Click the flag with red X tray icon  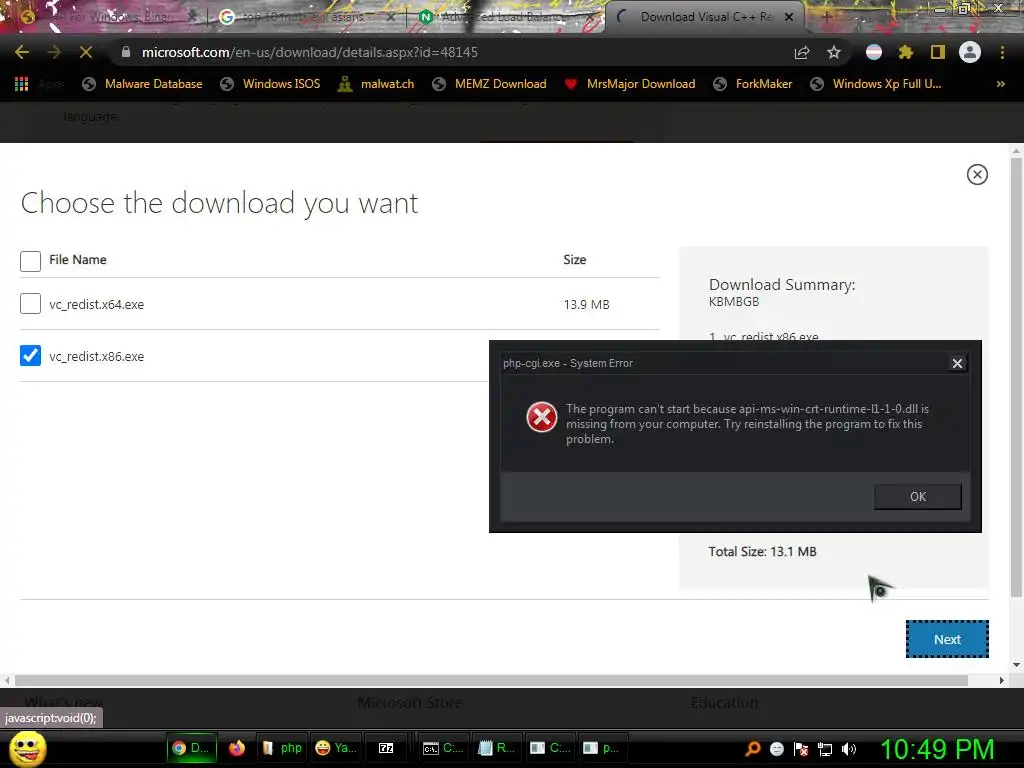[801, 748]
